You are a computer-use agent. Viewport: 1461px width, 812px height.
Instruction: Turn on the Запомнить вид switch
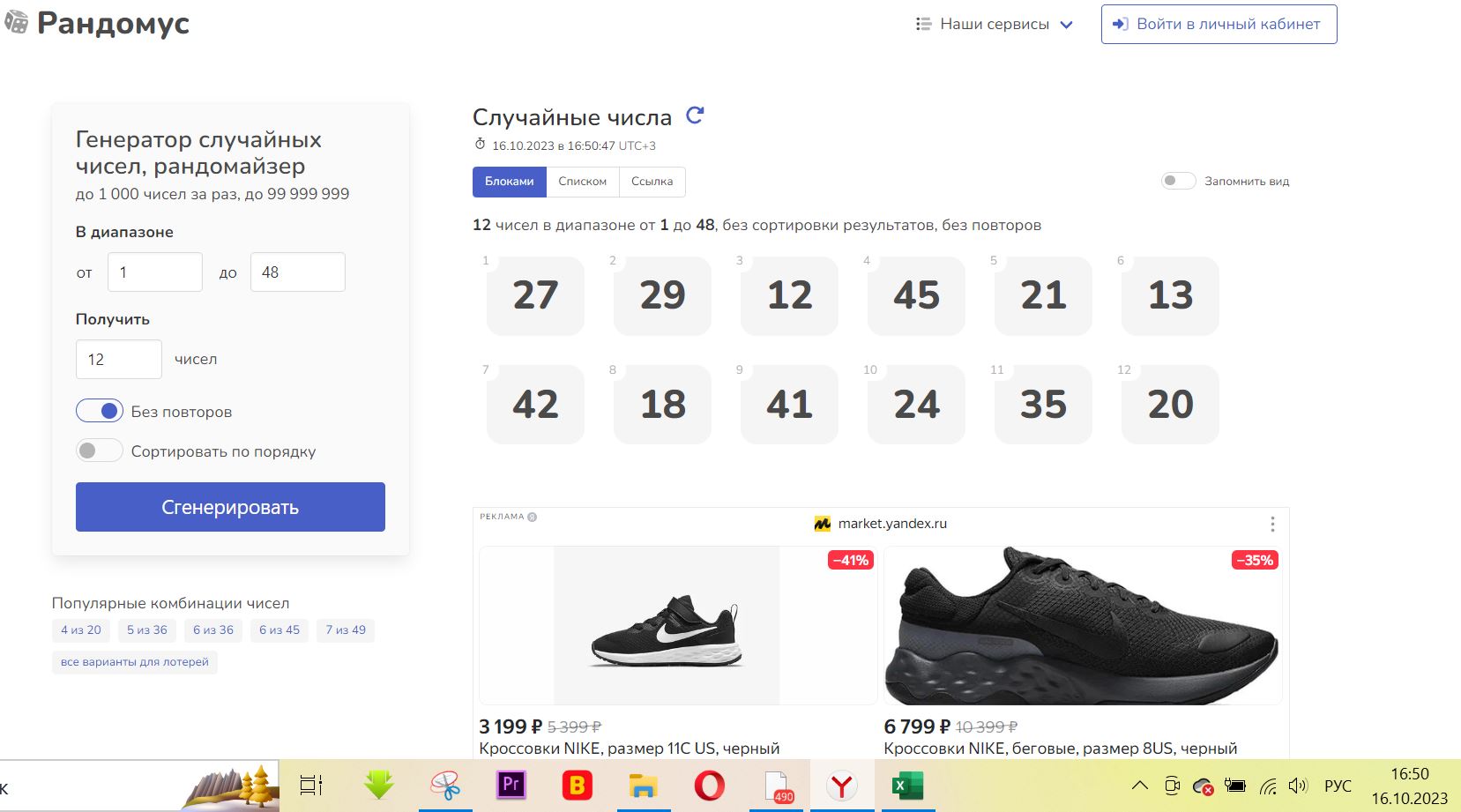coord(1178,181)
